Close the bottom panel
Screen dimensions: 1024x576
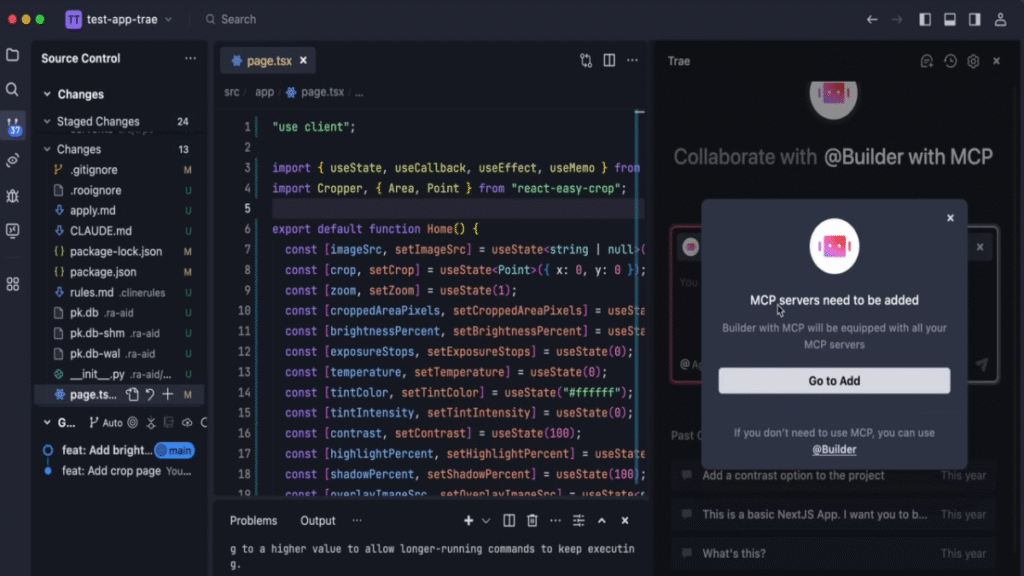tap(625, 520)
